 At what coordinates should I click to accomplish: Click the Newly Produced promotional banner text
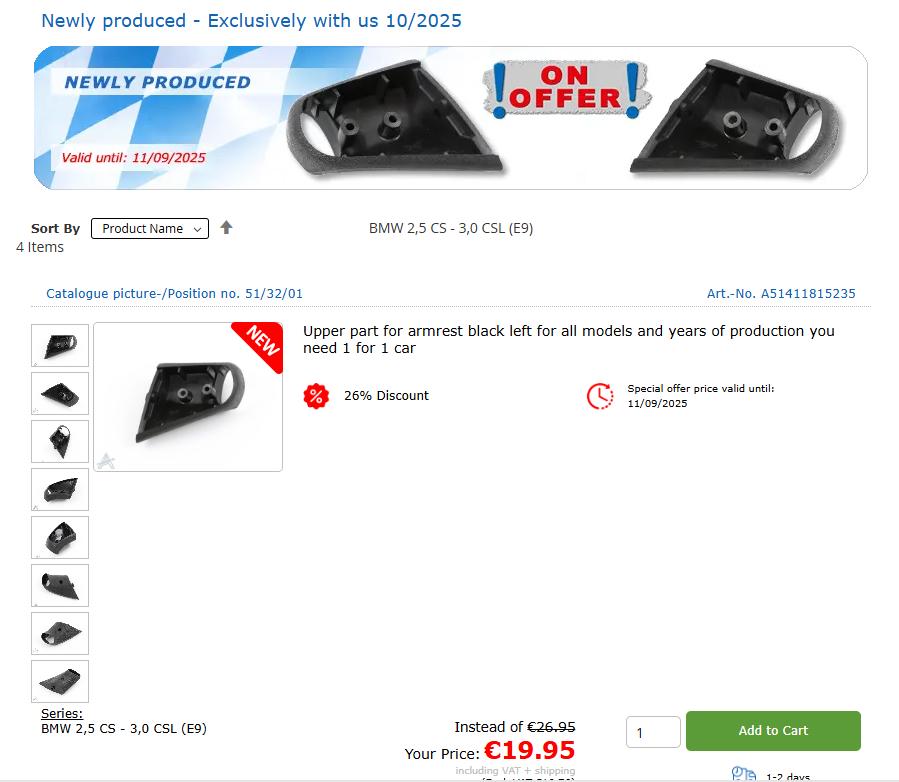tap(157, 83)
